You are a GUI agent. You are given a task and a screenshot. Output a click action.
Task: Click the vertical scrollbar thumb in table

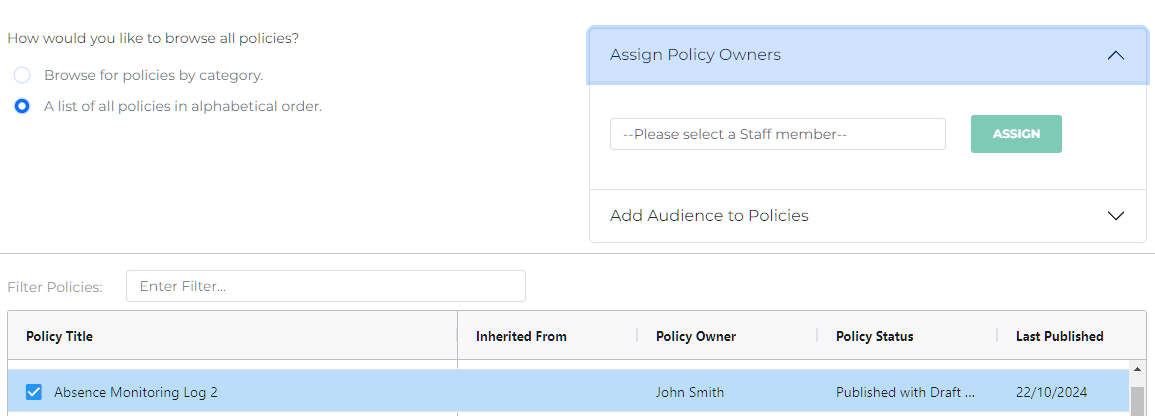point(1137,400)
